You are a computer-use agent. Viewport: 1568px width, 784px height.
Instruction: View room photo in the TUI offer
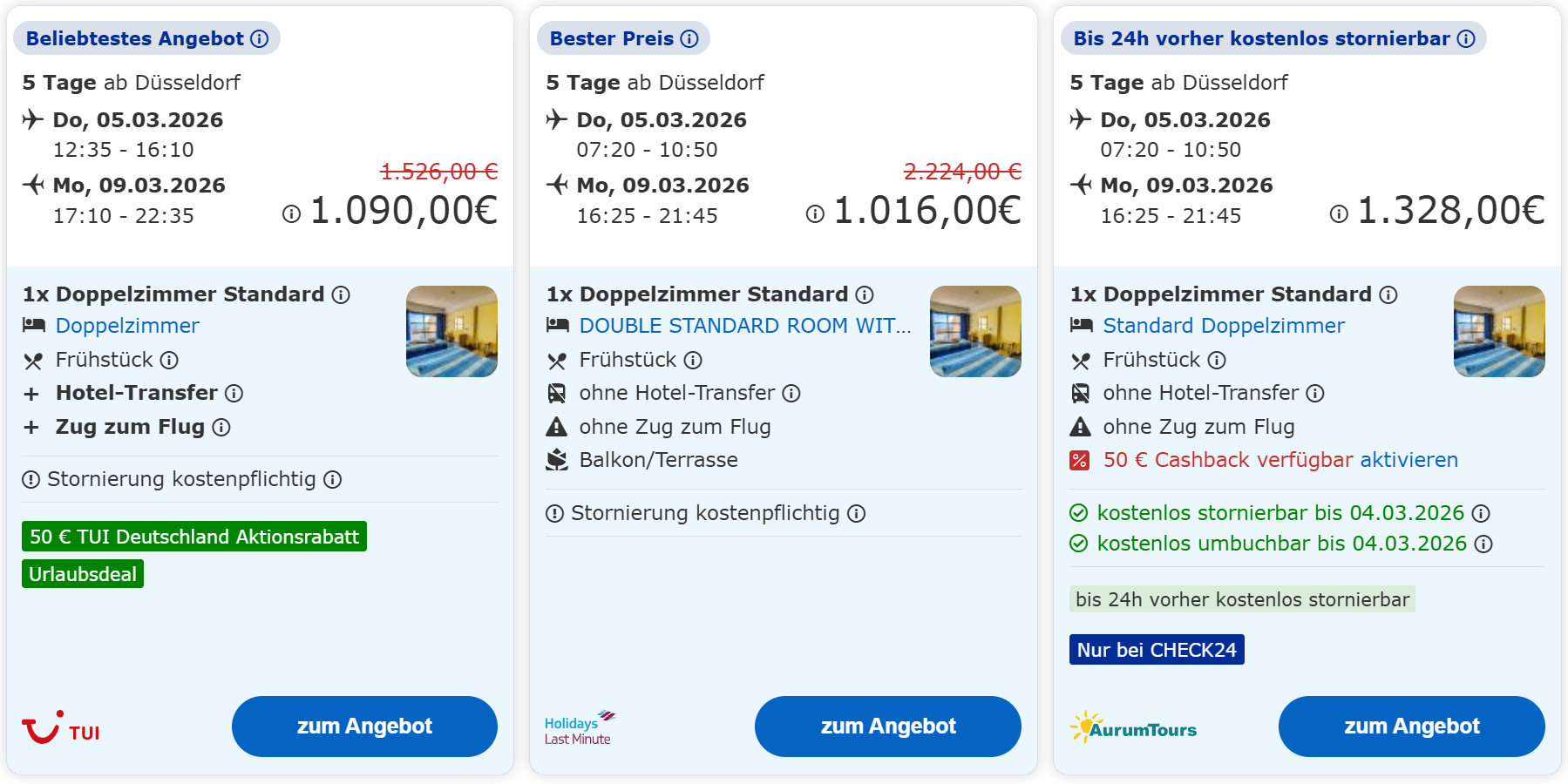pyautogui.click(x=451, y=332)
